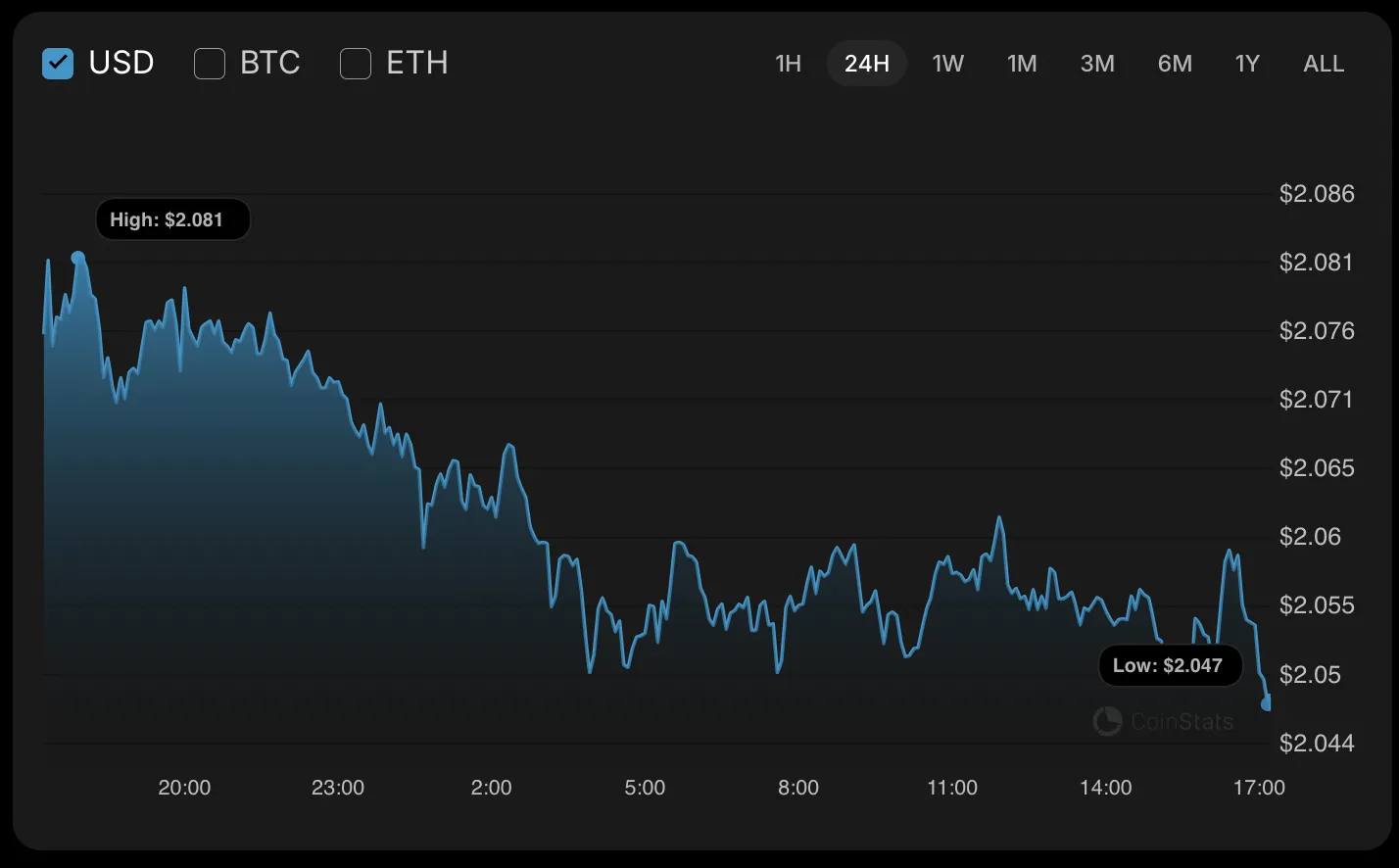Viewport: 1399px width, 868px height.
Task: Select the 24H timeframe tab
Action: pyautogui.click(x=866, y=63)
